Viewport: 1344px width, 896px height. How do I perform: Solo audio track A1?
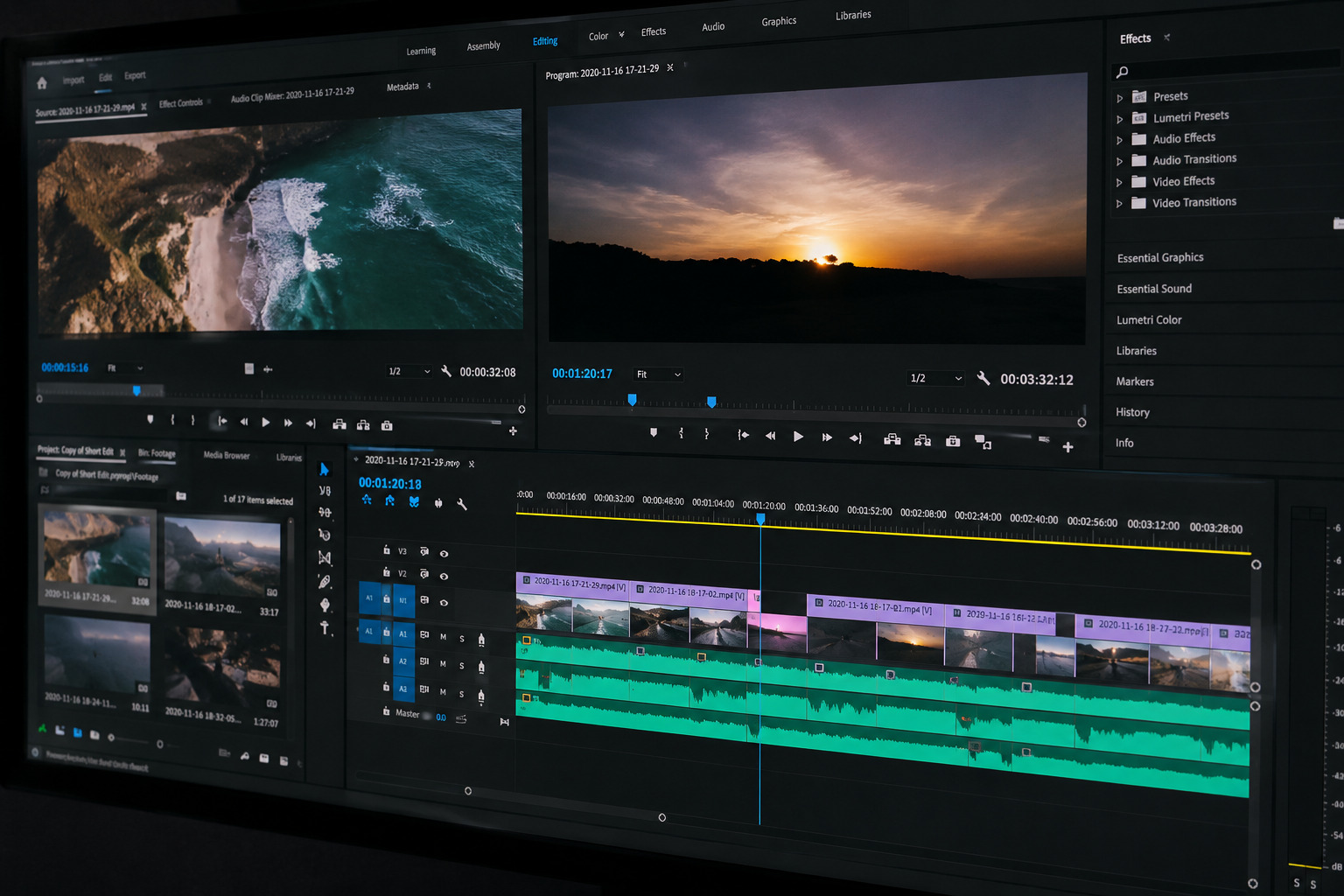coord(462,639)
